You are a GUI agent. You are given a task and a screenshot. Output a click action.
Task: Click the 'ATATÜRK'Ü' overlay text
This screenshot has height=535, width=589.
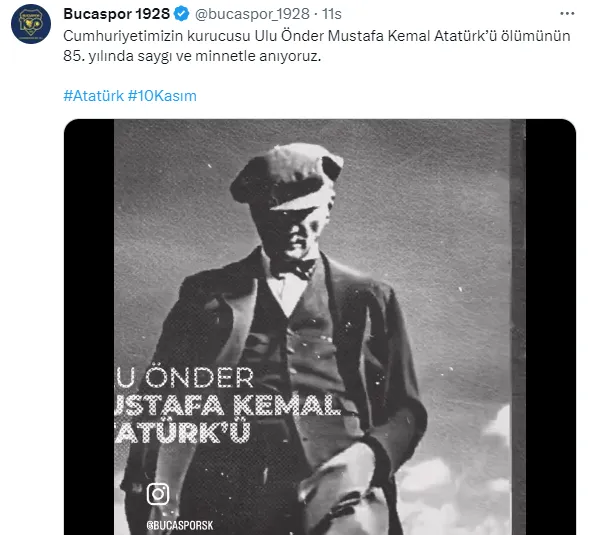click(183, 432)
